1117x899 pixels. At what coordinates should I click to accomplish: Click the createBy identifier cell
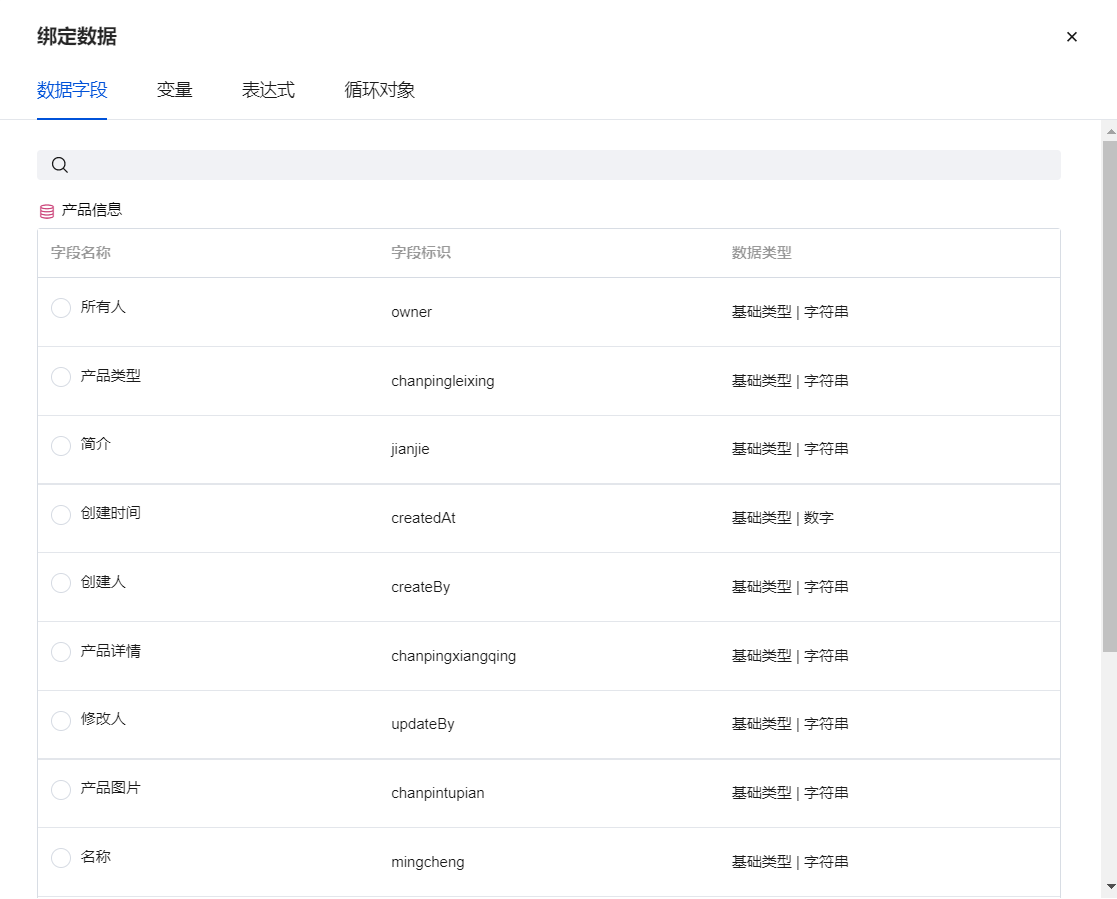pyautogui.click(x=420, y=587)
